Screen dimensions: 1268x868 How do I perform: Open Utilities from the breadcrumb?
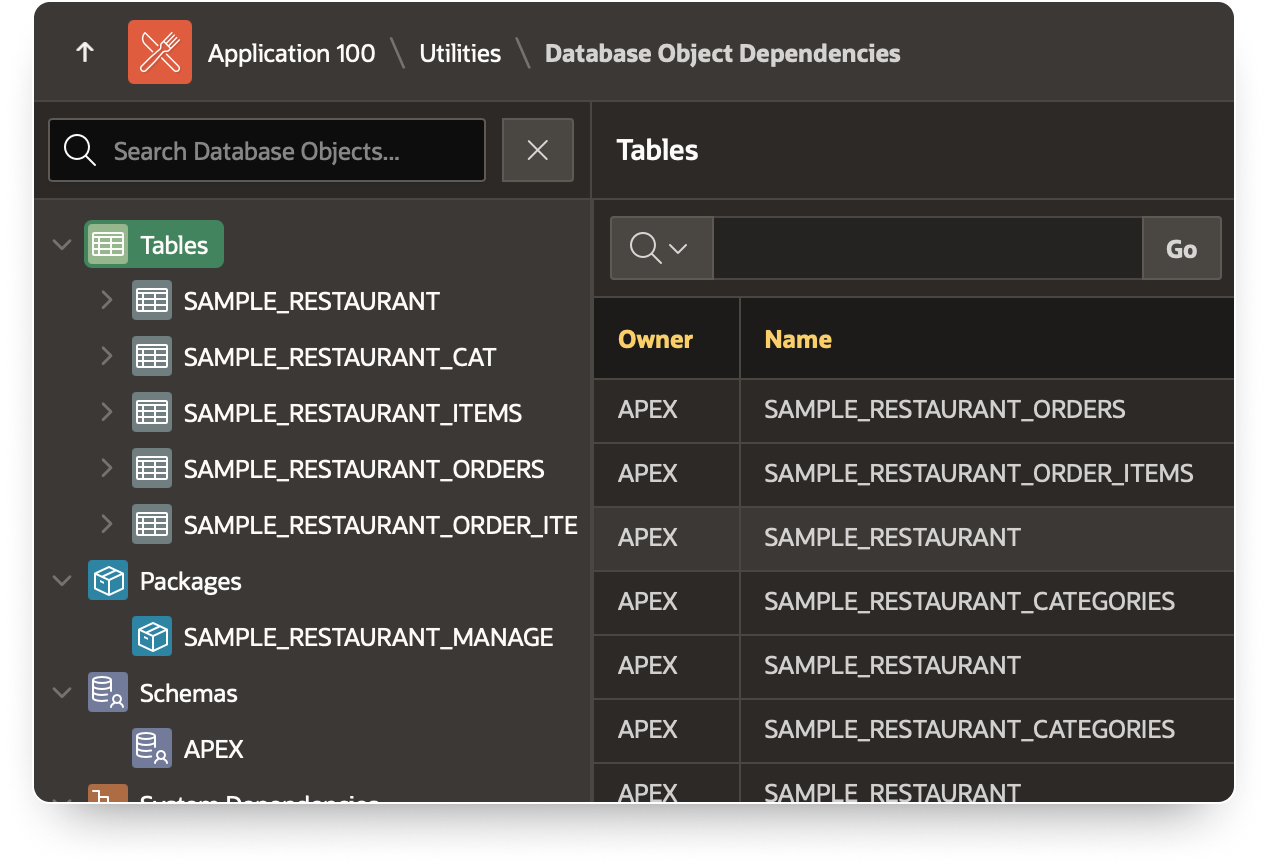tap(460, 53)
